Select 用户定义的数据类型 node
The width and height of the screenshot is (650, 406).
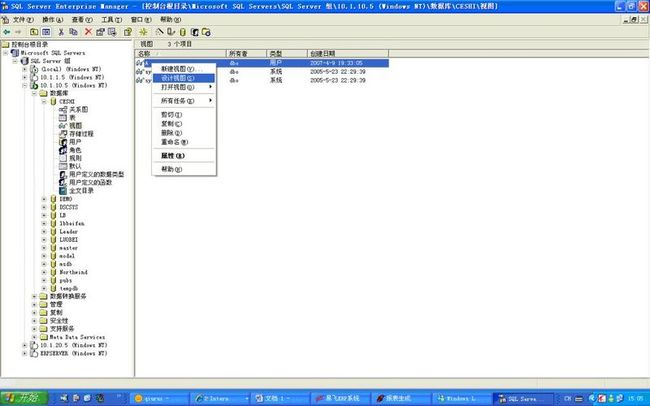click(96, 175)
